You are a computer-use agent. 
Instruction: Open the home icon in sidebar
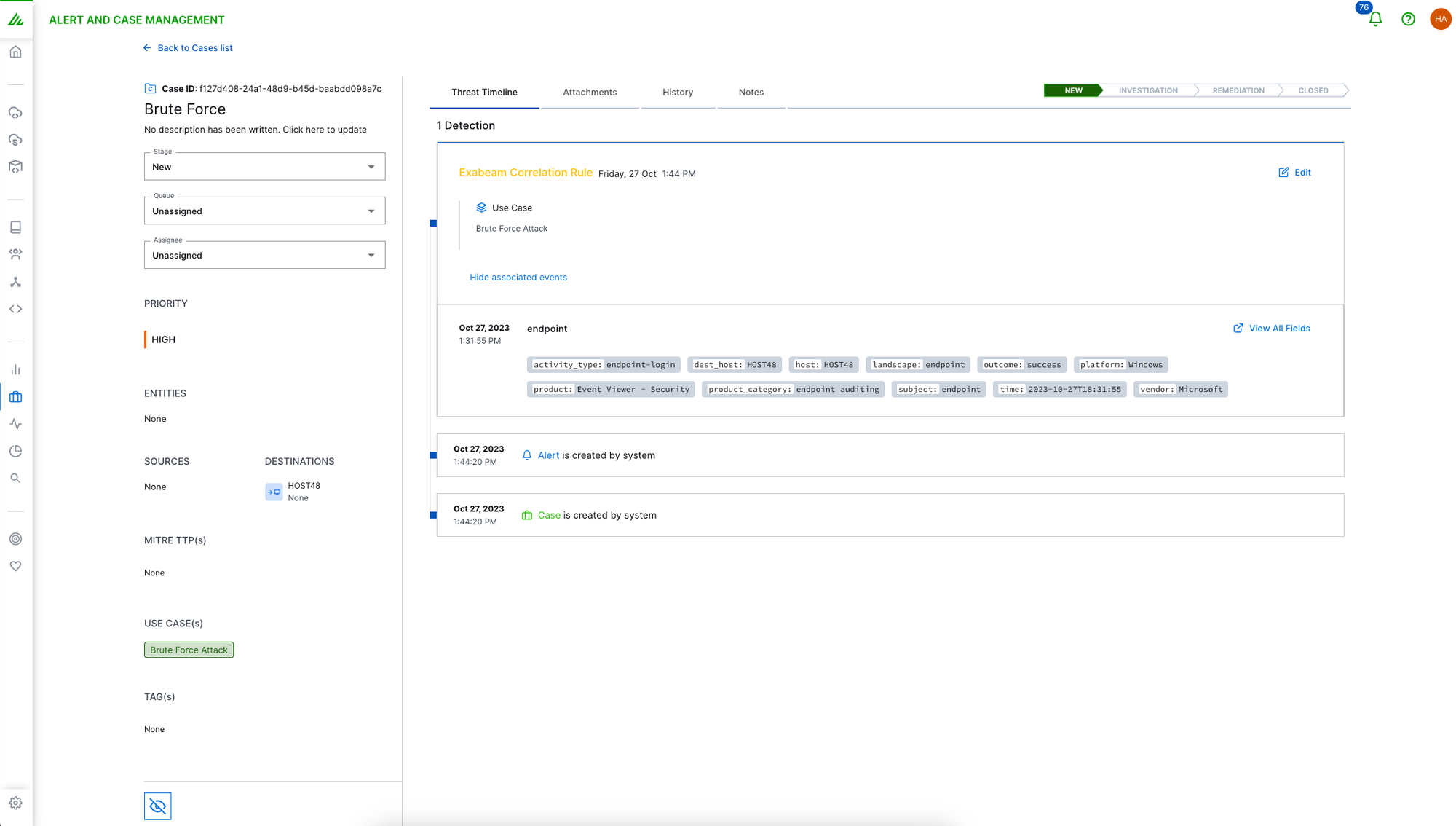[16, 52]
